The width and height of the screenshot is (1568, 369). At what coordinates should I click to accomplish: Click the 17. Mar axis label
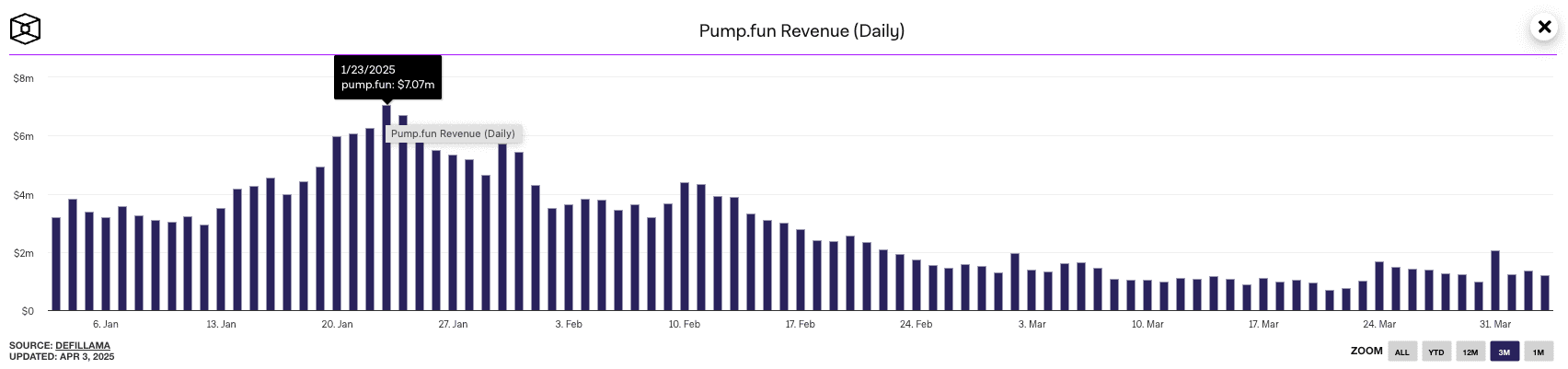coord(1263,324)
